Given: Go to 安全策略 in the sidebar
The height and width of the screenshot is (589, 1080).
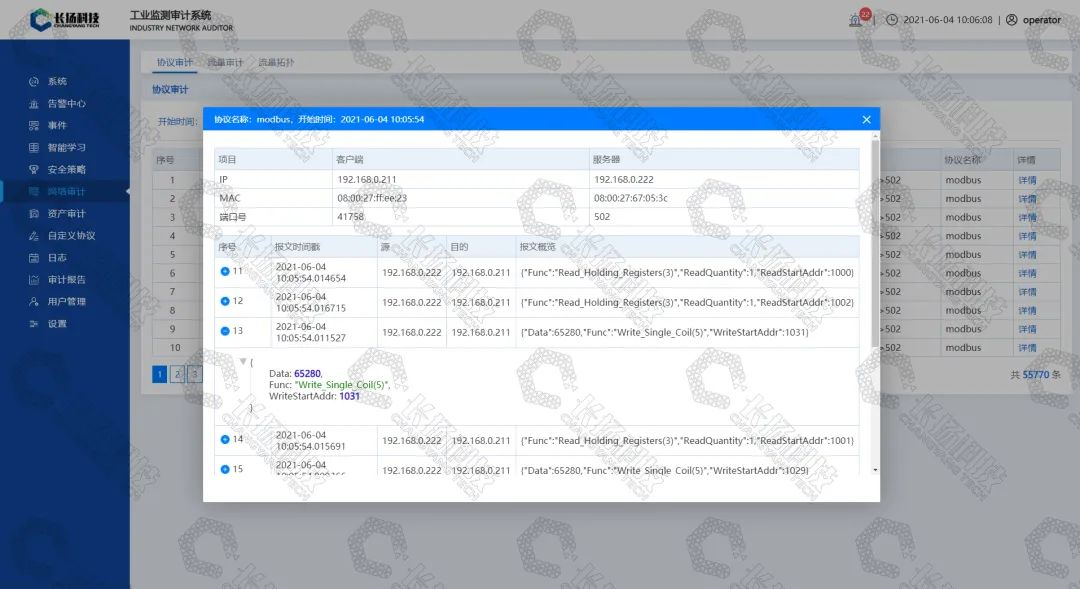Looking at the screenshot, I should pos(66,170).
